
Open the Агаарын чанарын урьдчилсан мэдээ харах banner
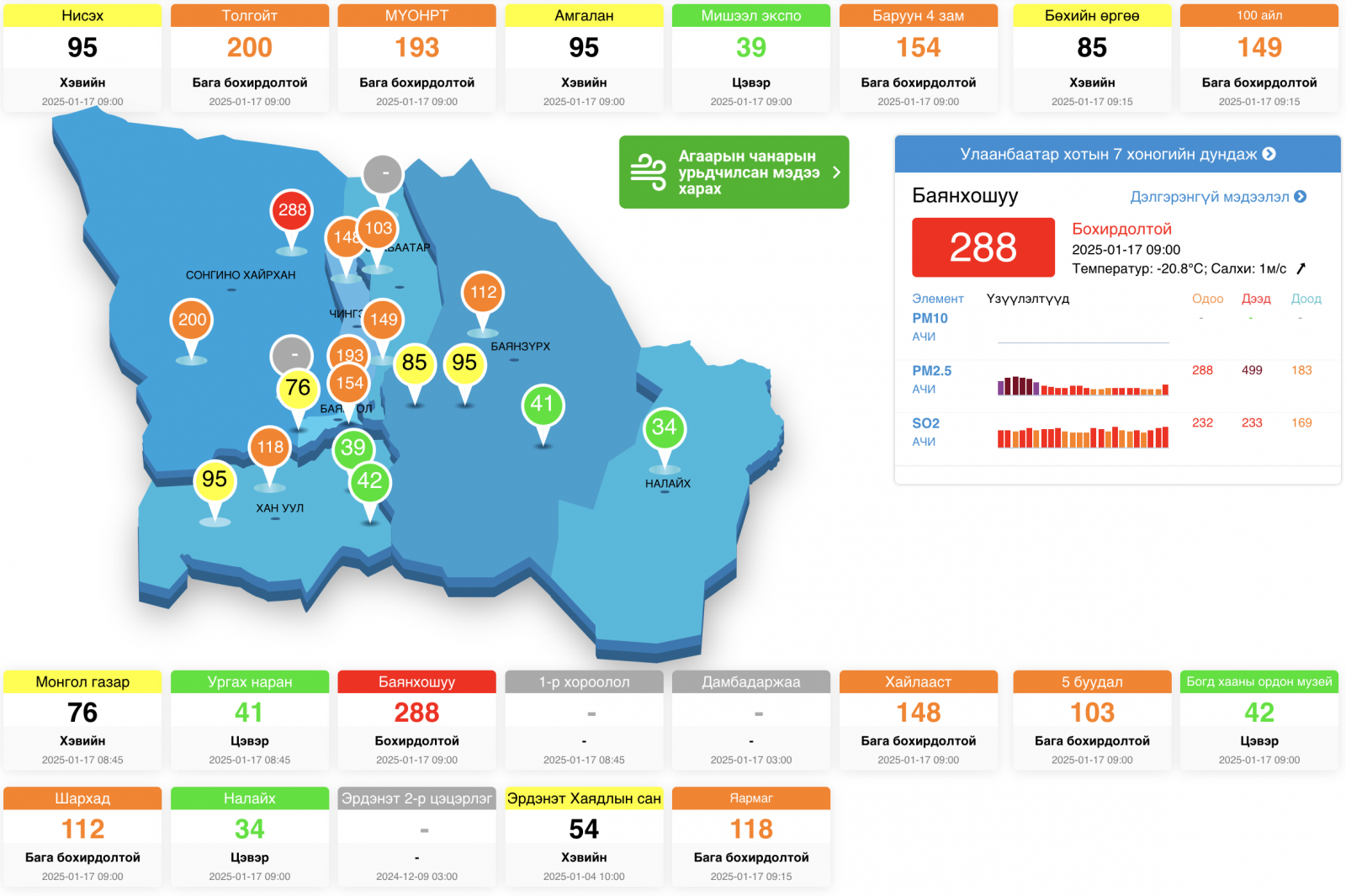point(734,172)
